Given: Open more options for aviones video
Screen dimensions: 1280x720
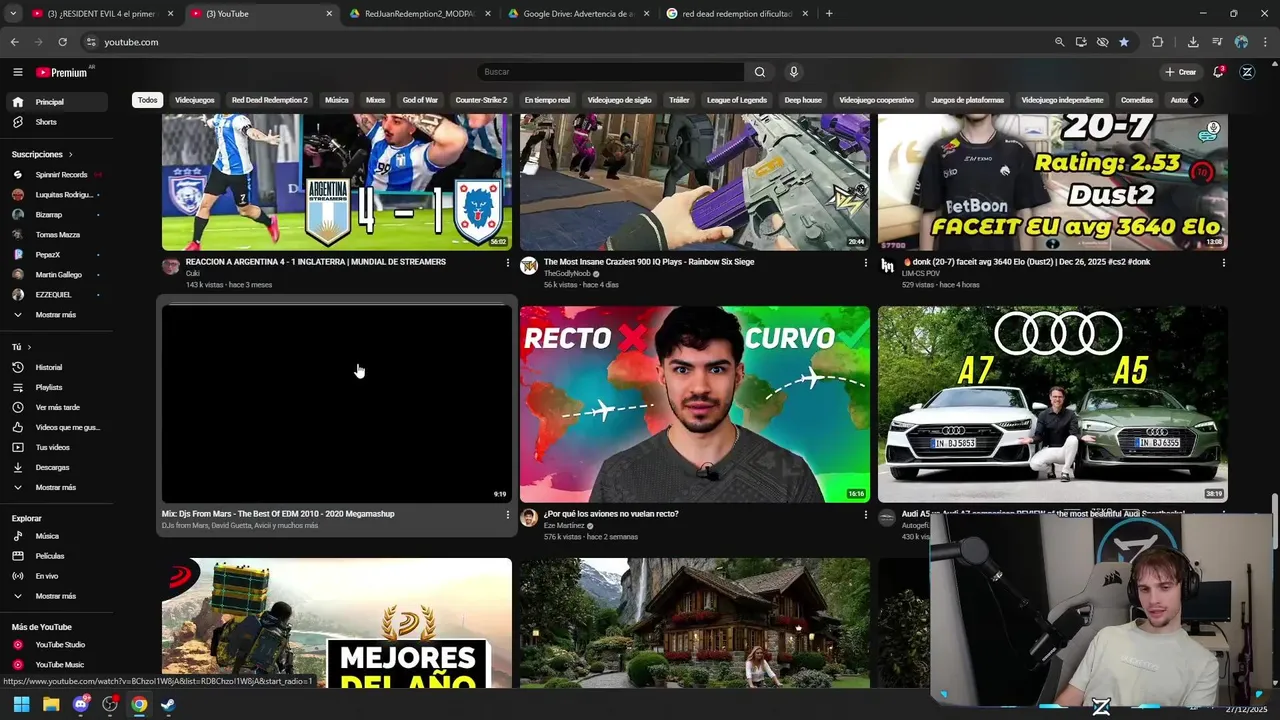Looking at the screenshot, I should (x=866, y=515).
